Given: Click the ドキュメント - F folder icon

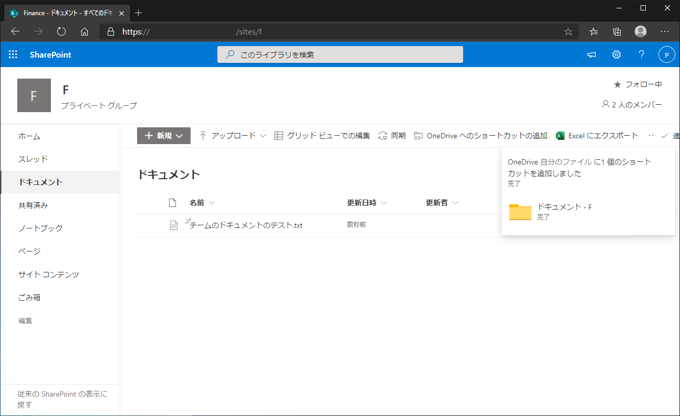Looking at the screenshot, I should coord(520,212).
